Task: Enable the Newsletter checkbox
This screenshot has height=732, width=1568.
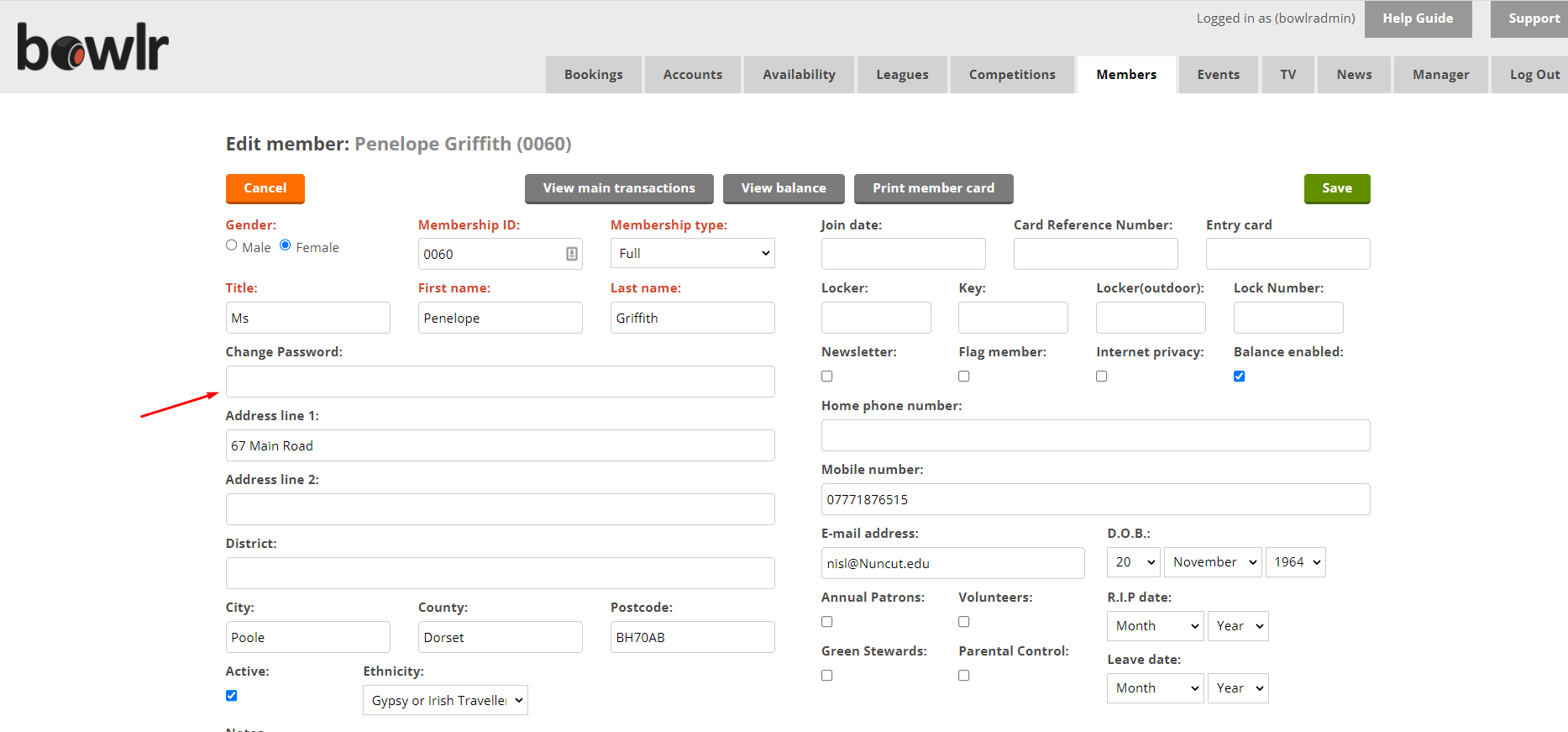Action: point(827,377)
